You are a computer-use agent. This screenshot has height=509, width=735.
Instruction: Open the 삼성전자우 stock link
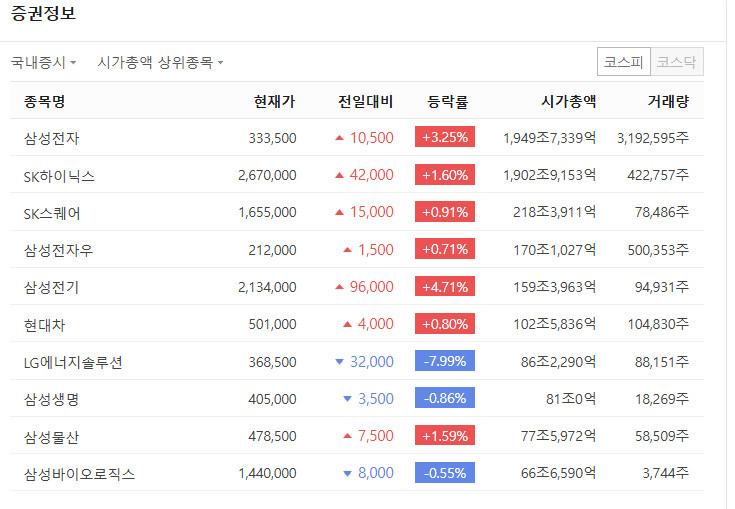59,250
